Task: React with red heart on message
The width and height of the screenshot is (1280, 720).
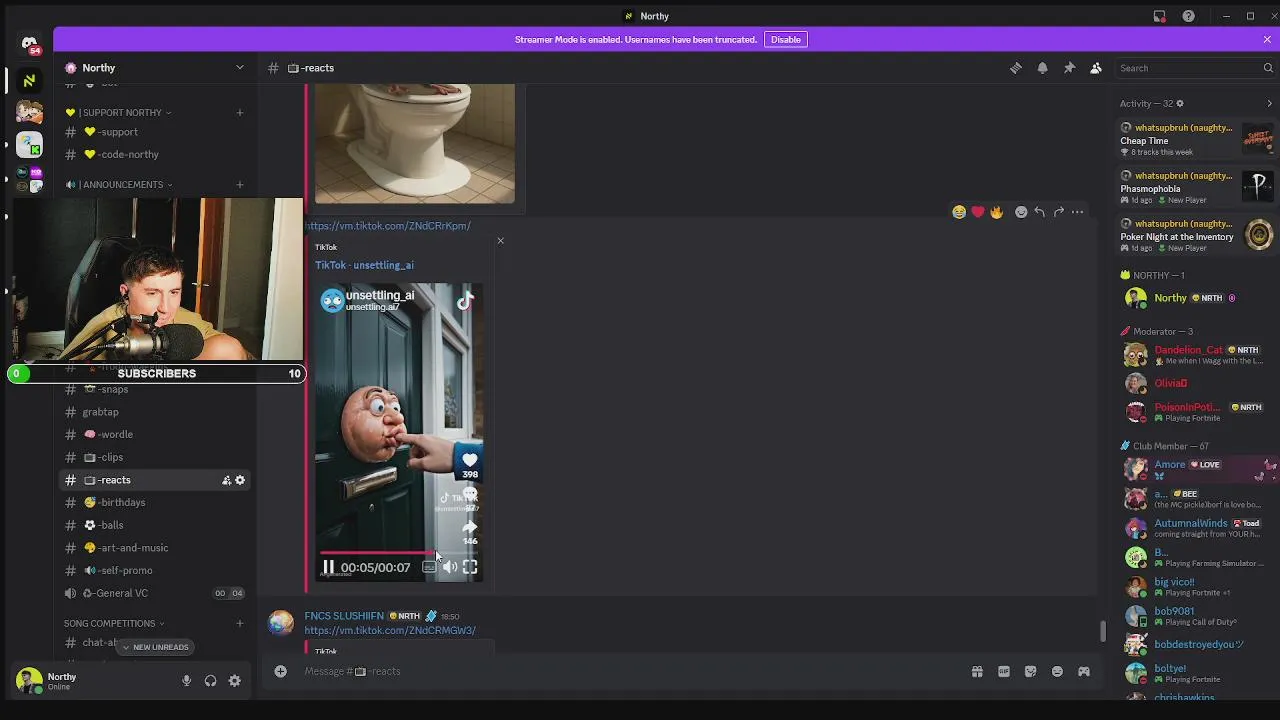Action: tap(978, 212)
